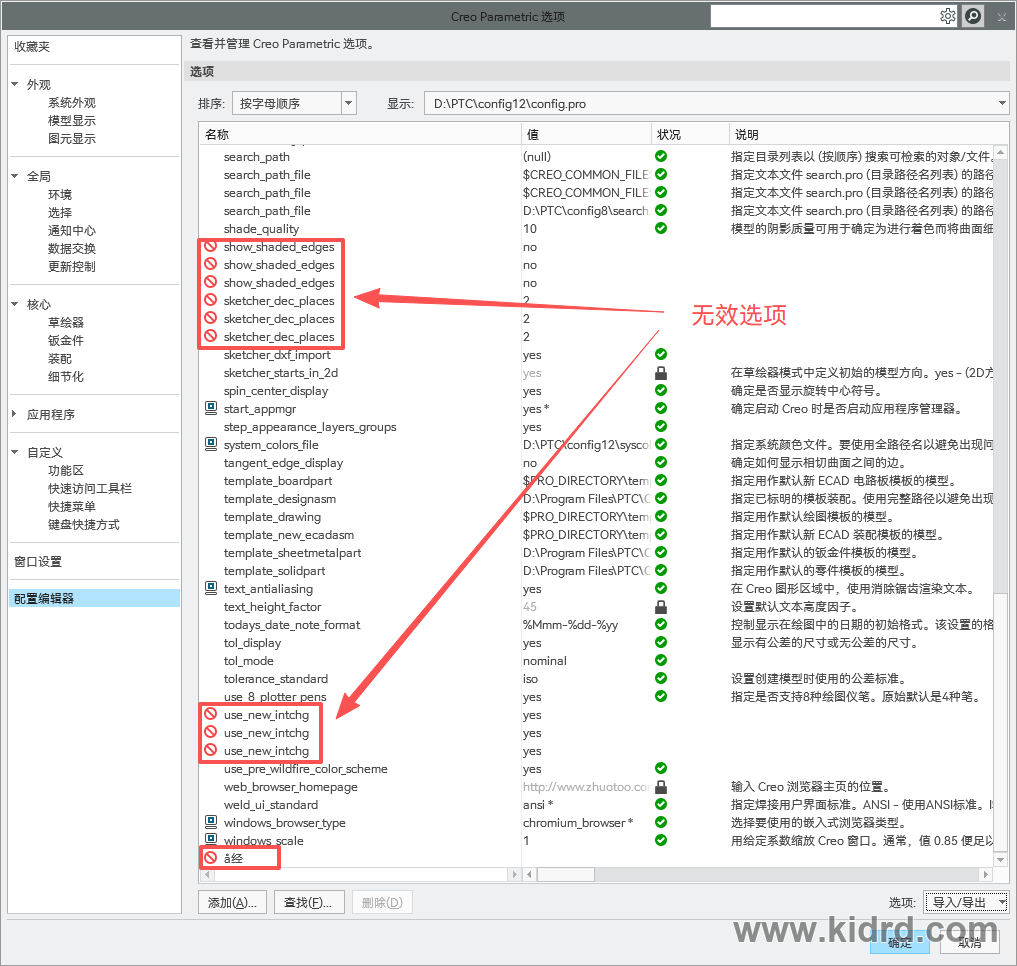1017x966 pixels.
Task: Click the monitor icon next to text_antialiasing
Action: pyautogui.click(x=211, y=588)
